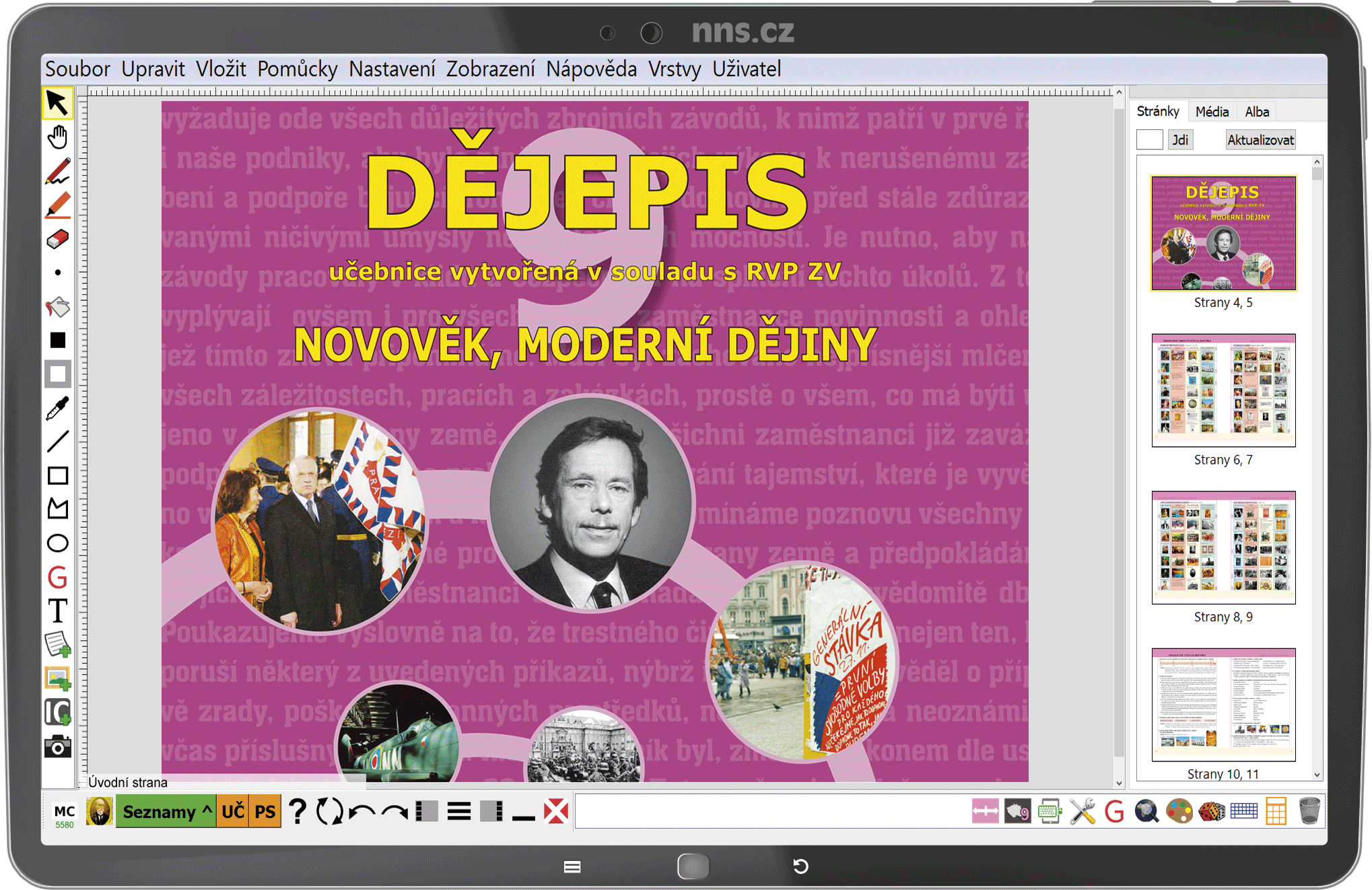The height and width of the screenshot is (890, 1372).
Task: Select the ellipse drawing tool
Action: [x=58, y=543]
